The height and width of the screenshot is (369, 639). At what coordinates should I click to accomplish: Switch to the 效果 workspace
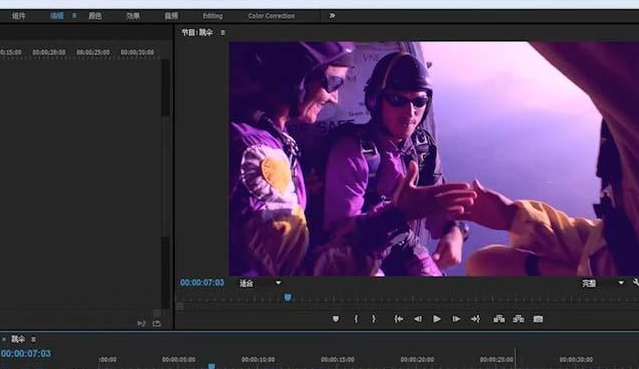[x=133, y=16]
